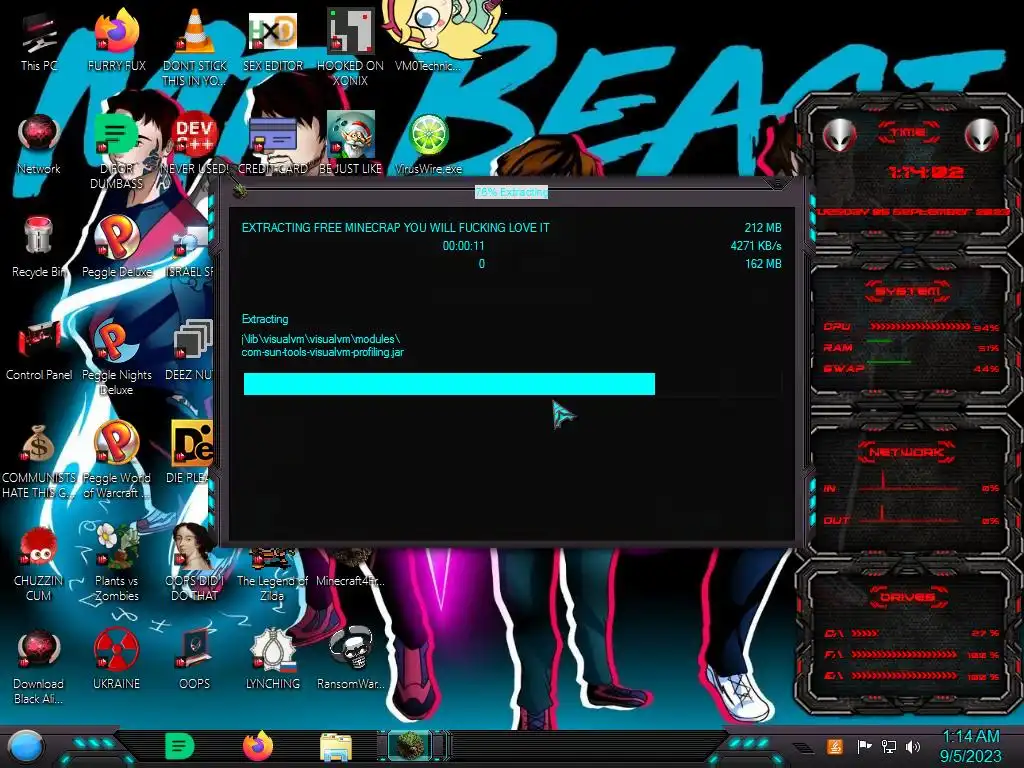Viewport: 1024px width, 768px height.
Task: Click the C:\ drive bar in Drives widget
Action: click(865, 633)
